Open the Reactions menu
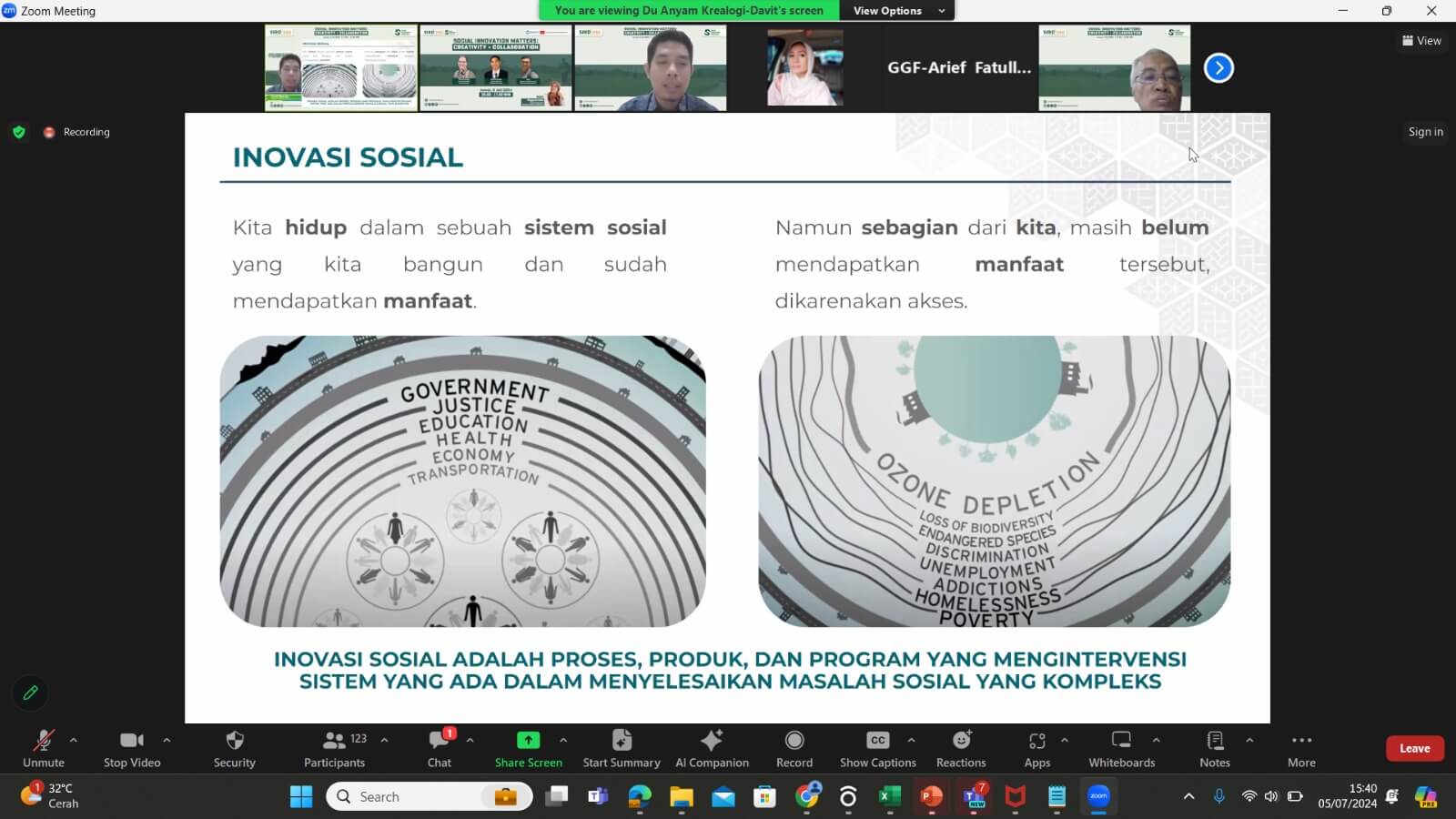The width and height of the screenshot is (1456, 819). [961, 748]
